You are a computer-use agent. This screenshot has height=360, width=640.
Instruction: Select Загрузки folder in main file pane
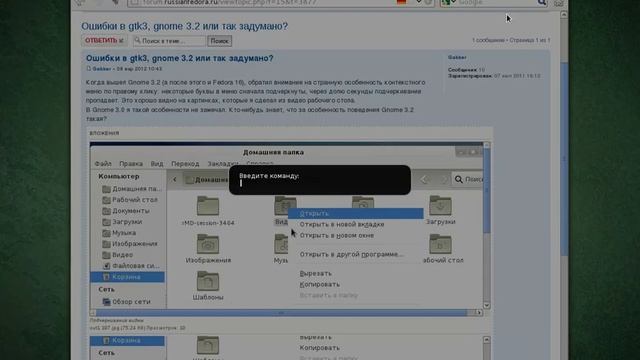point(440,205)
